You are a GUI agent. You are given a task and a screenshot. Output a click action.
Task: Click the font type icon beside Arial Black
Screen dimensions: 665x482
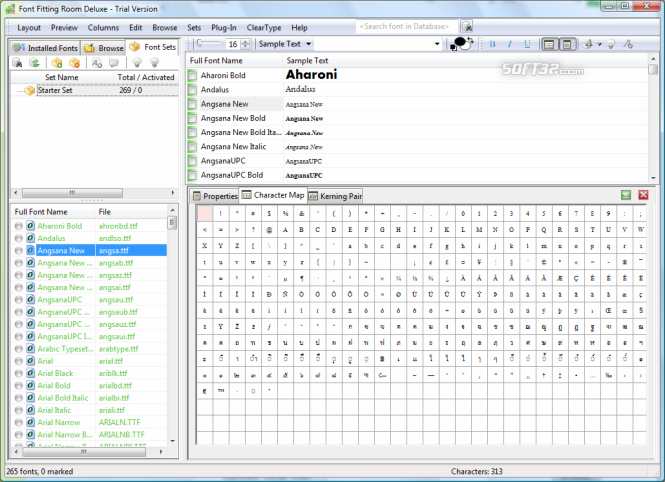[31, 373]
